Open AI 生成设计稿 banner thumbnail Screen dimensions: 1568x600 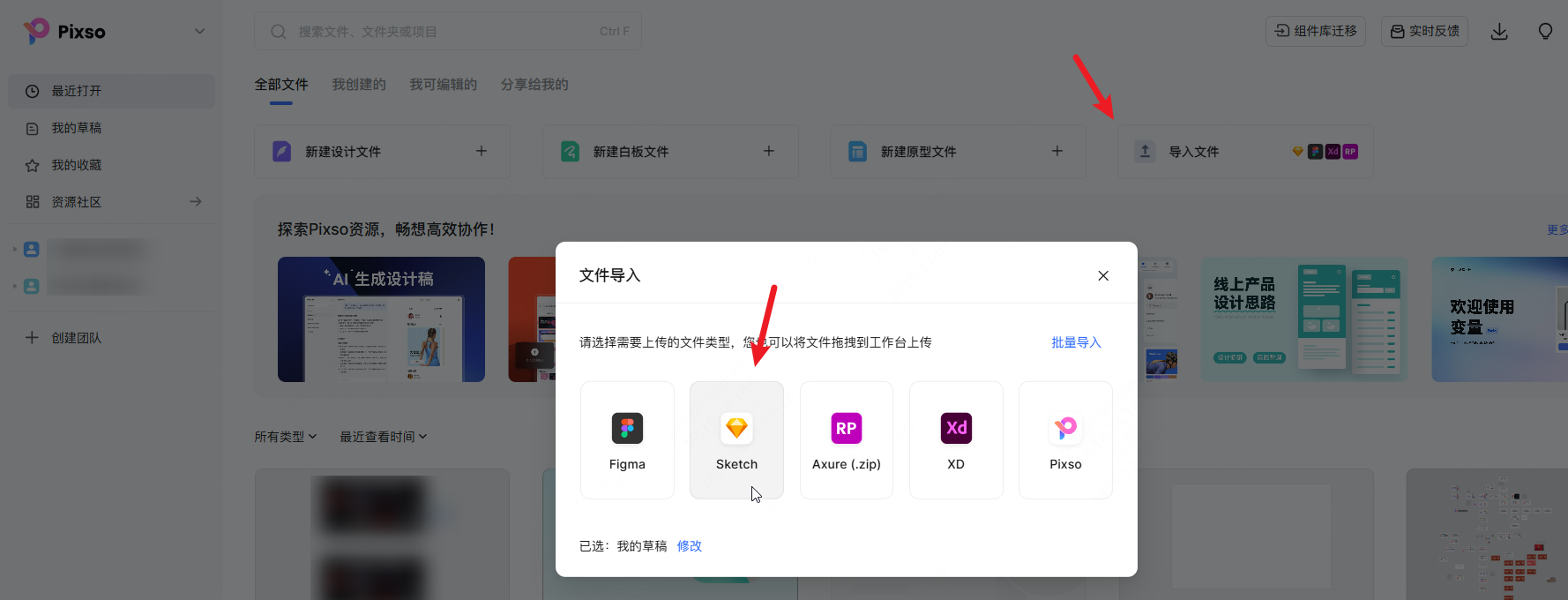pyautogui.click(x=381, y=319)
